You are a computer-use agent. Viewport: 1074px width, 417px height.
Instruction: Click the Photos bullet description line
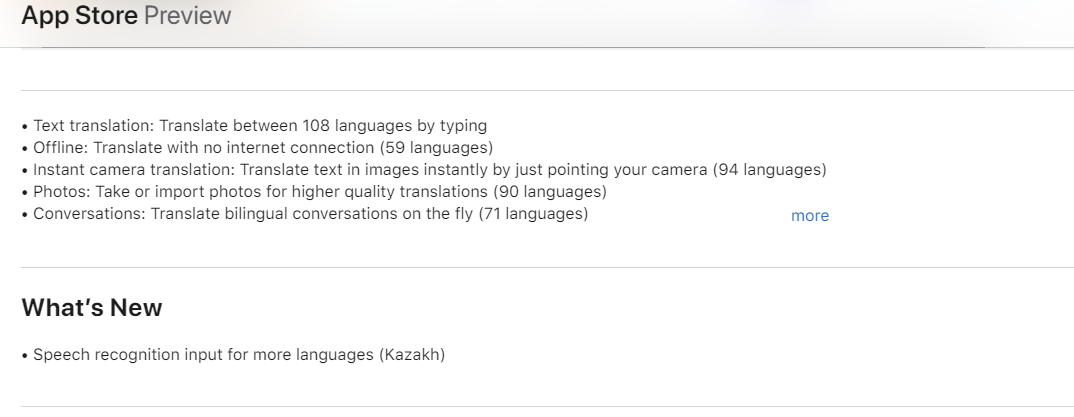(314, 192)
